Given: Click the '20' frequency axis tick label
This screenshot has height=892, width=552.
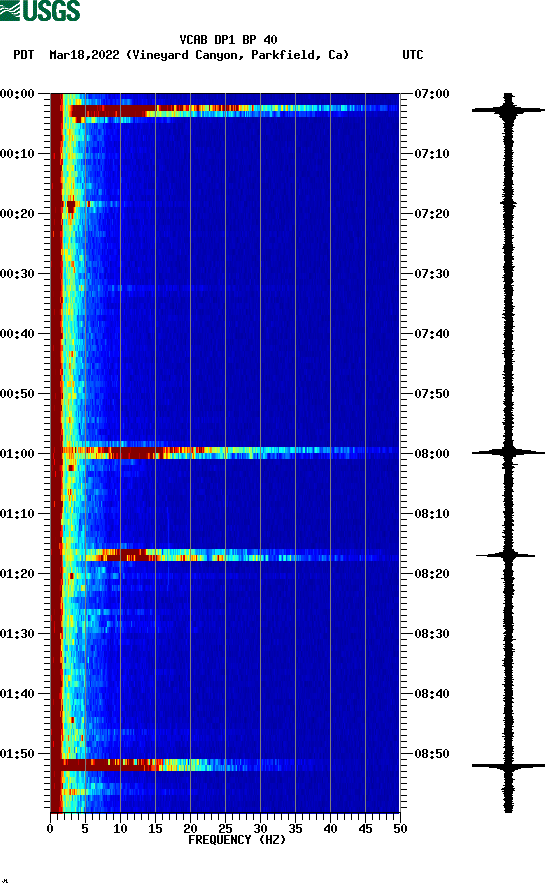Looking at the screenshot, I should pyautogui.click(x=190, y=829).
